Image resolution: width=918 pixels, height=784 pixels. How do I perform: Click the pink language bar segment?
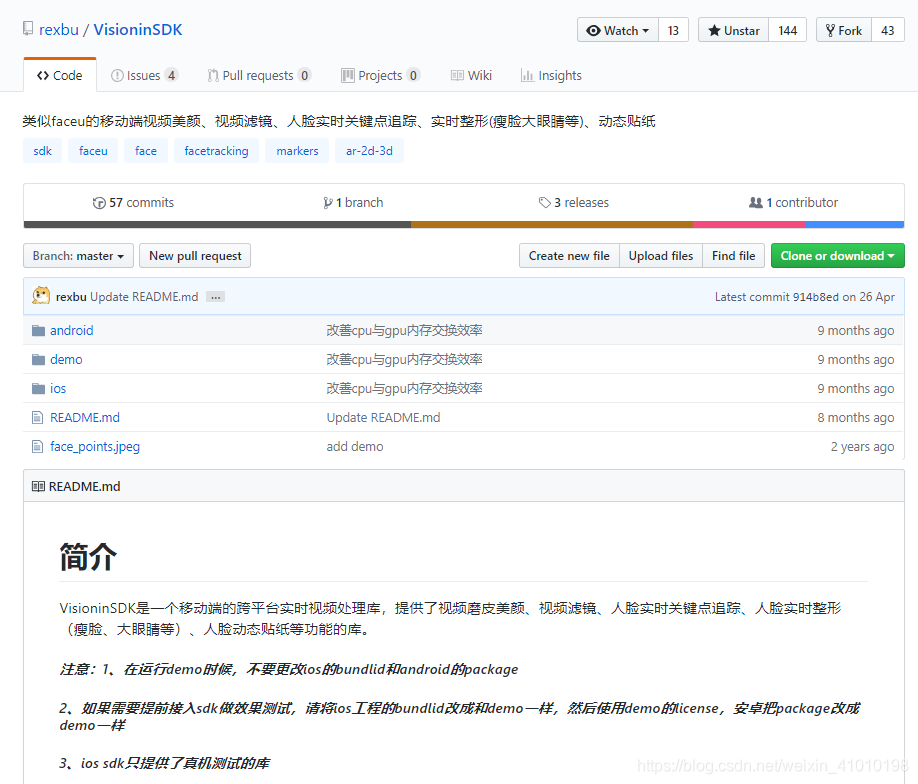749,224
